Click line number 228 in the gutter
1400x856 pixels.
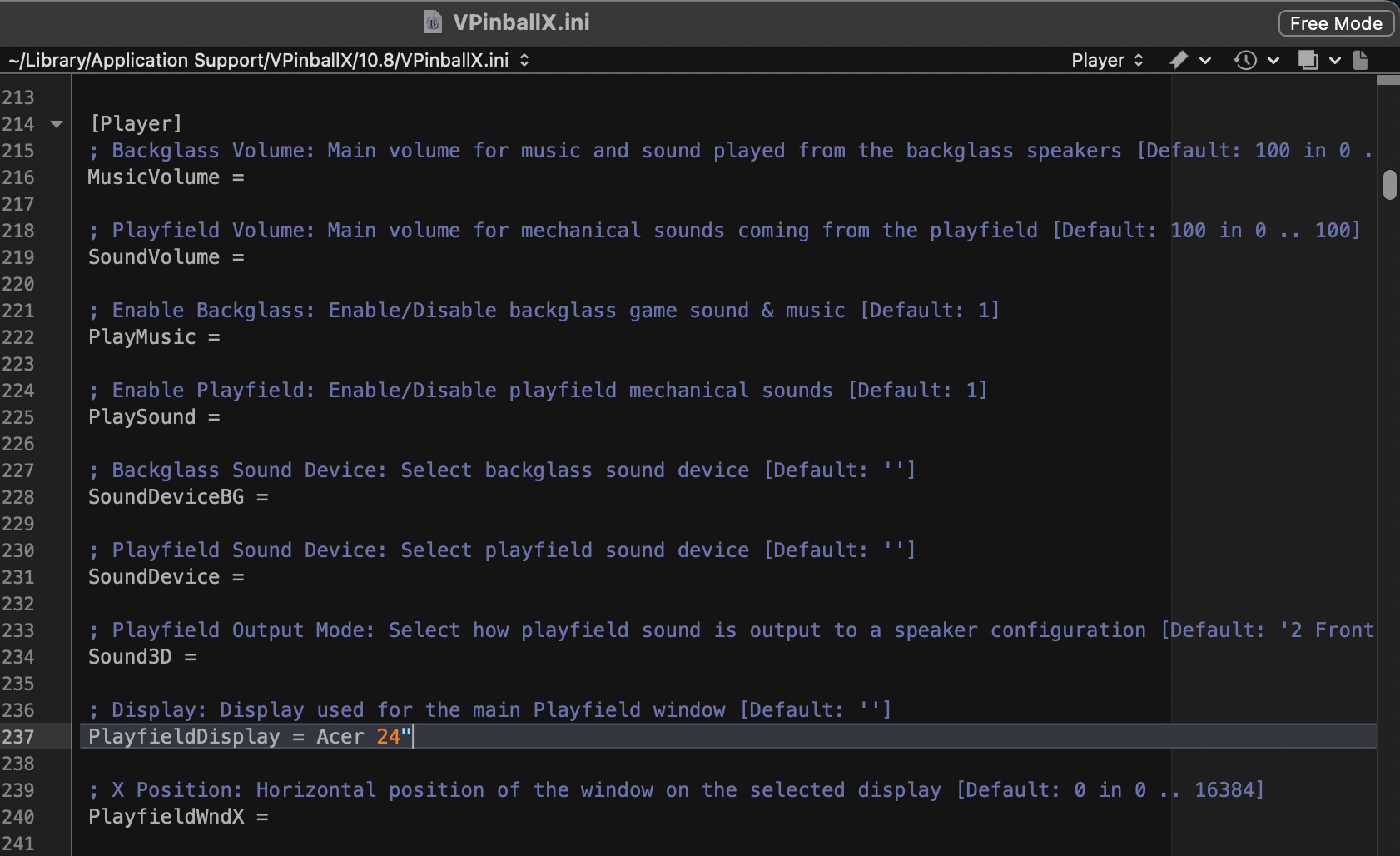(x=18, y=497)
